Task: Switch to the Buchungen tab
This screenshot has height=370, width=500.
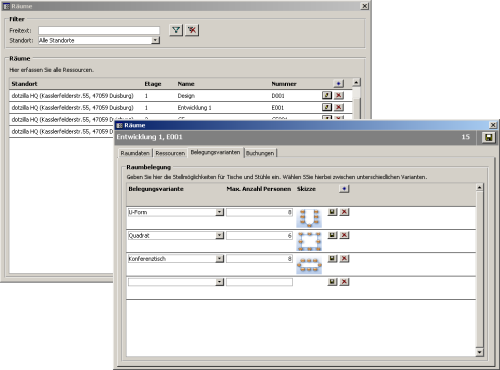Action: point(260,153)
